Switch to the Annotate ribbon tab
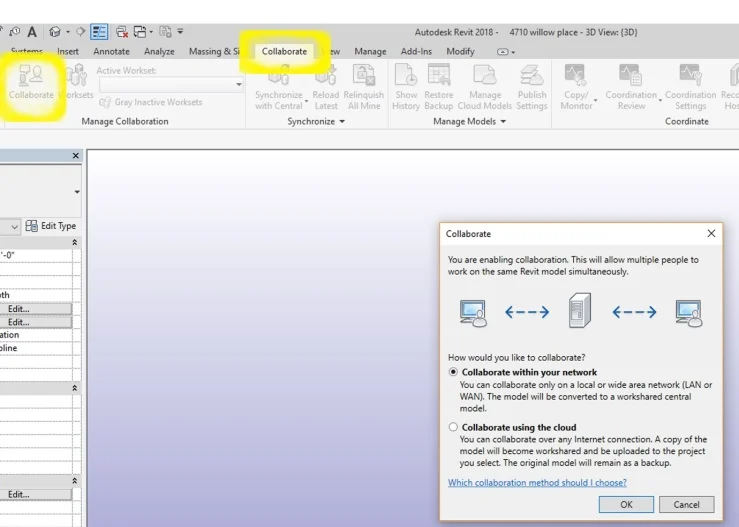The width and height of the screenshot is (739, 527). coord(111,51)
